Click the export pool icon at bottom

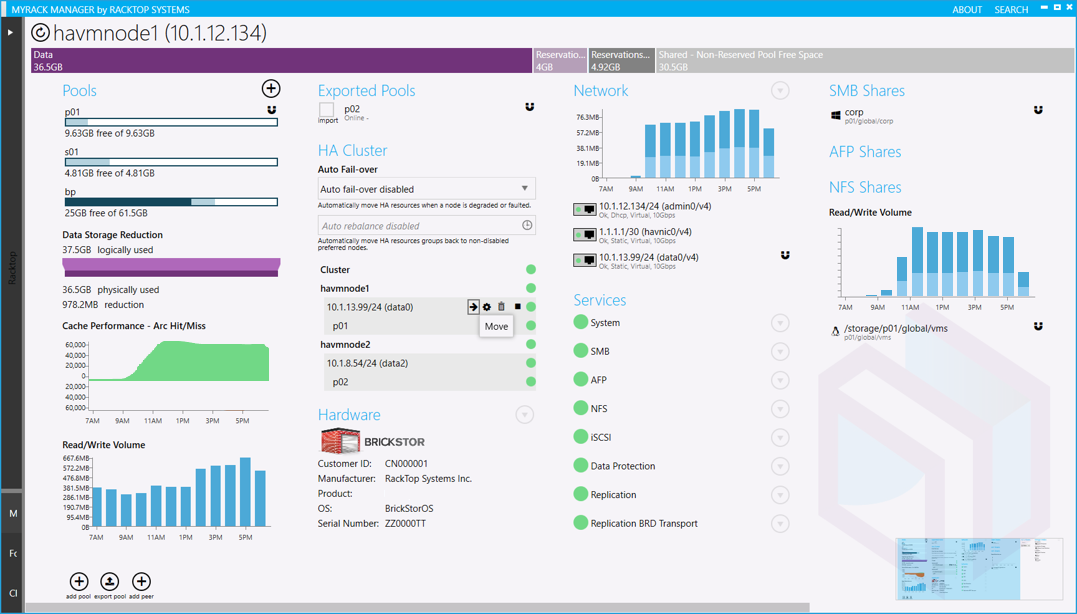(110, 582)
